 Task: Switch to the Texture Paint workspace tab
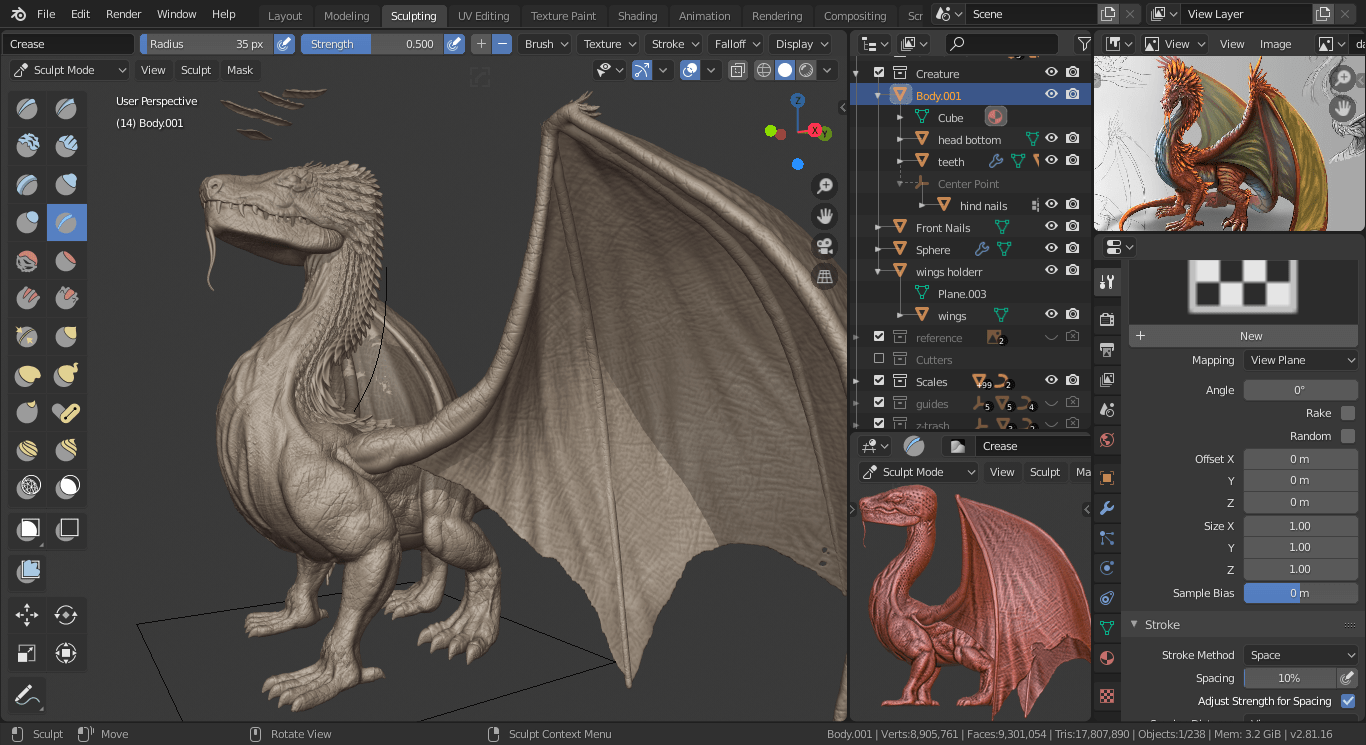coord(563,16)
